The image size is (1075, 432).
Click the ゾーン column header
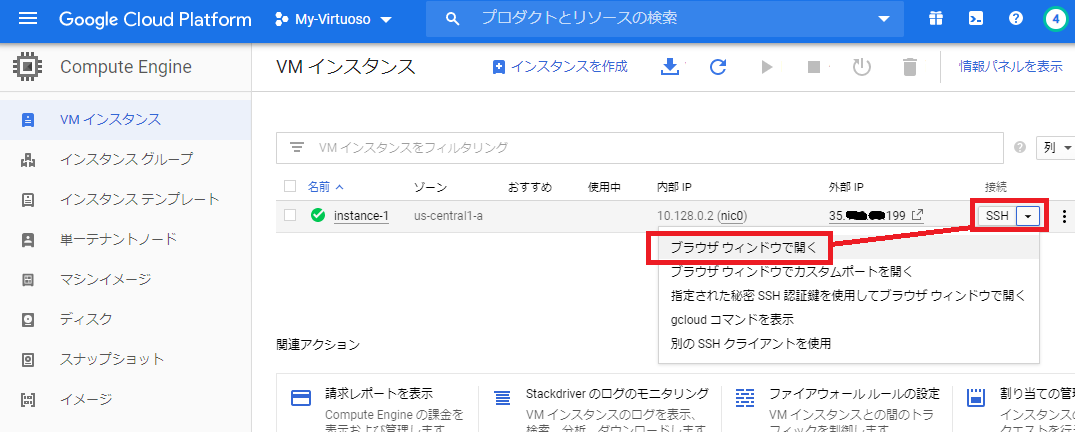[x=431, y=187]
